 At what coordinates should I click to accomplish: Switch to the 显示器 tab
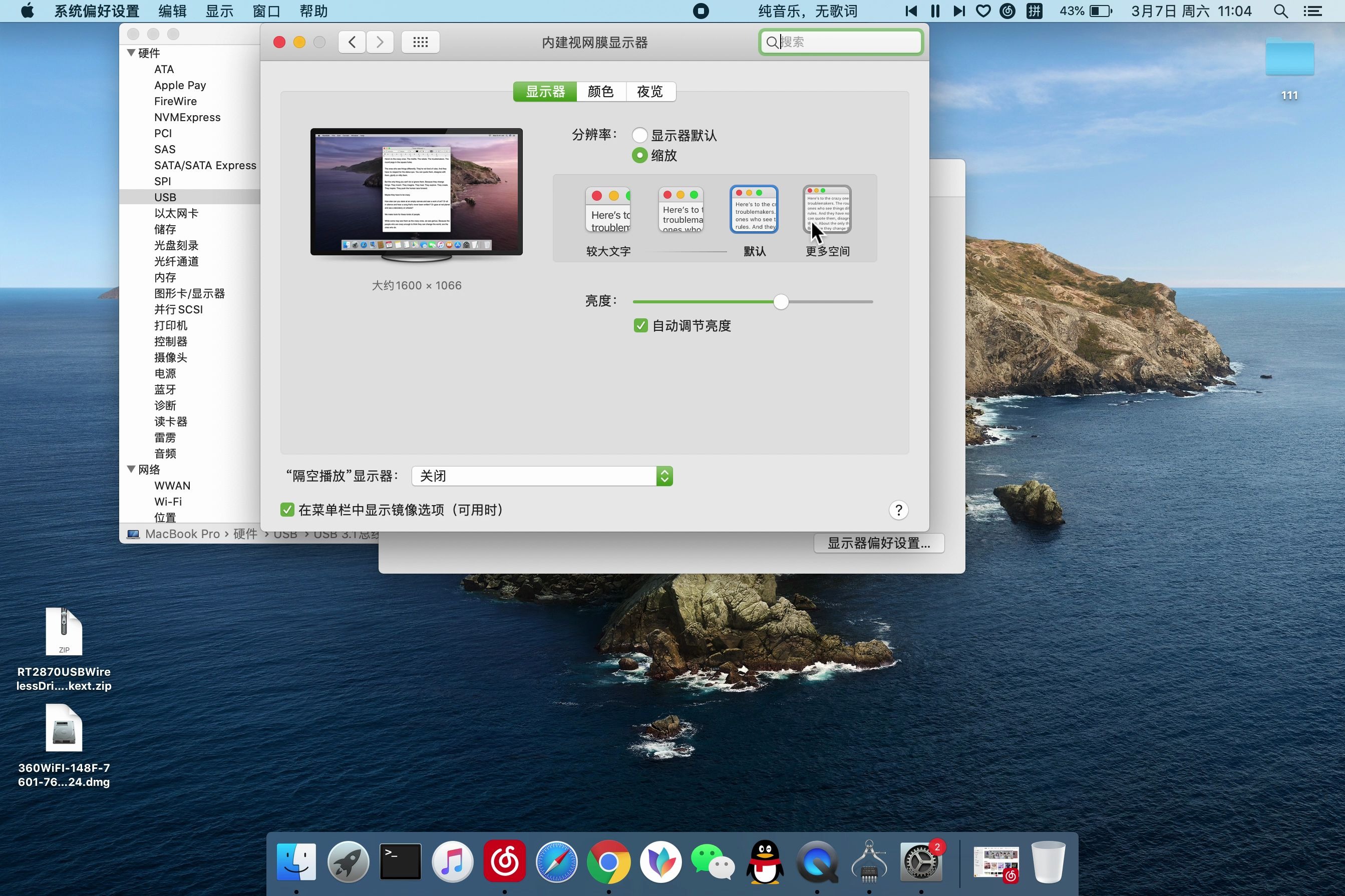point(545,92)
